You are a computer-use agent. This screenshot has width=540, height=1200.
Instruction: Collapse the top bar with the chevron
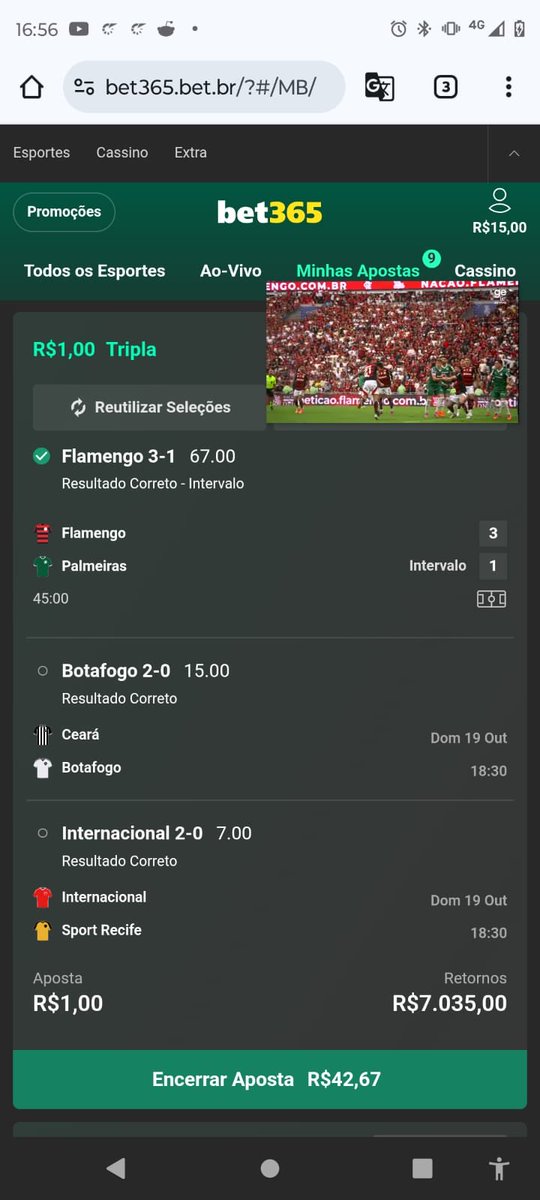point(514,153)
